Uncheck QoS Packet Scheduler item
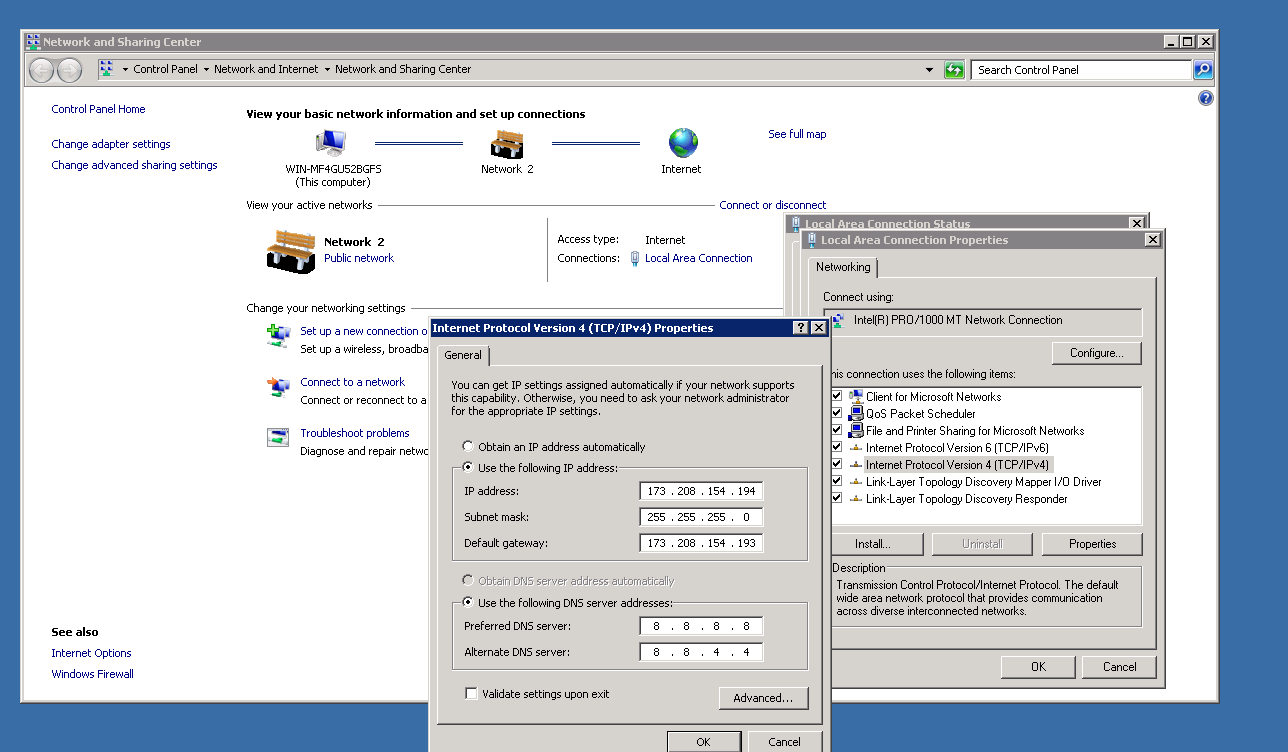Image resolution: width=1288 pixels, height=752 pixels. 837,414
